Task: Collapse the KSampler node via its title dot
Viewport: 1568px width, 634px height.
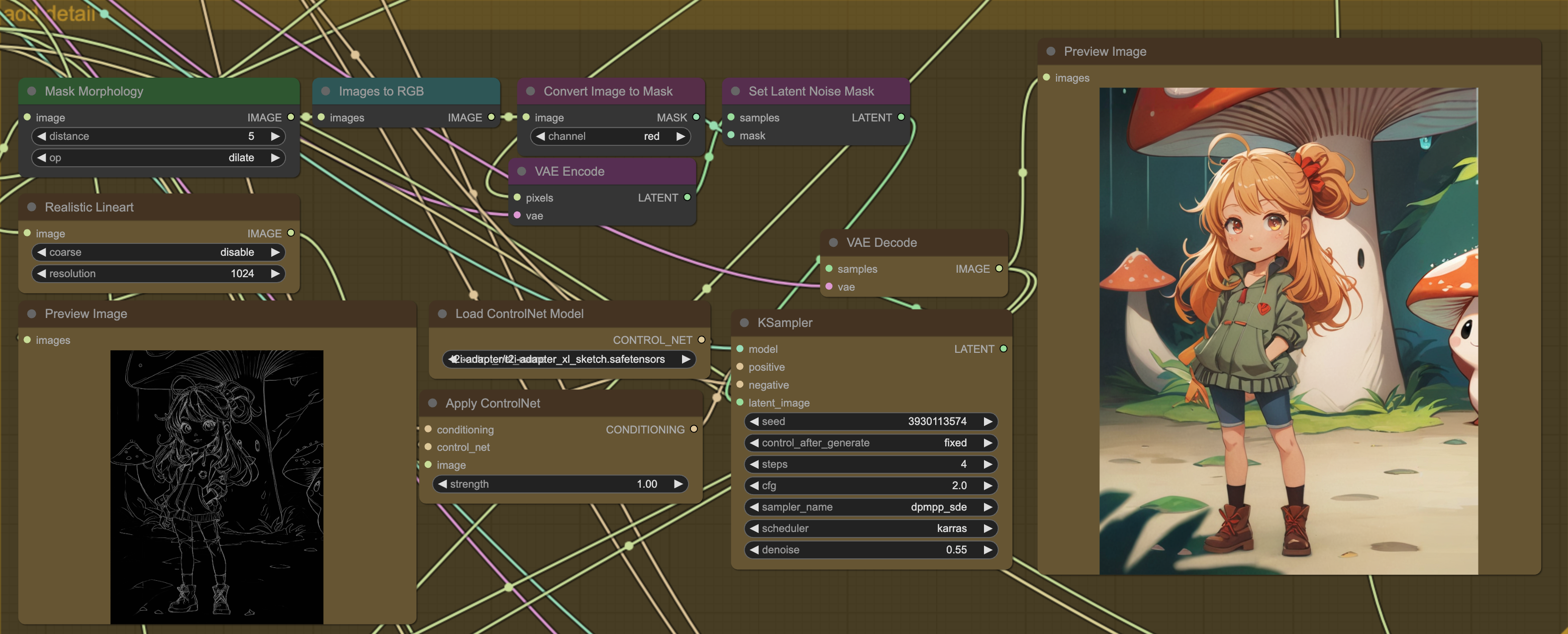Action: pos(744,323)
